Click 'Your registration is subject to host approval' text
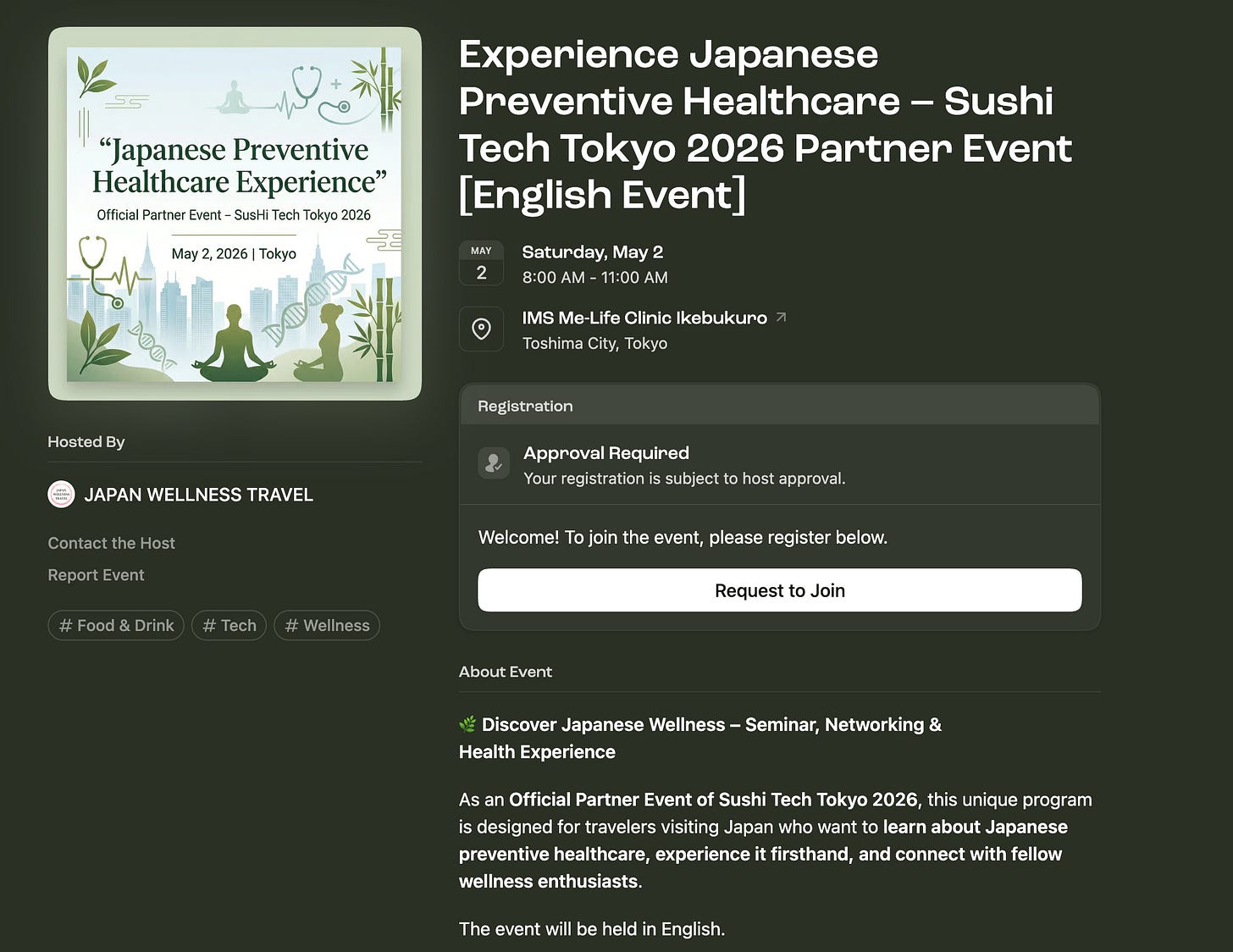Viewport: 1233px width, 952px height. pos(684,479)
